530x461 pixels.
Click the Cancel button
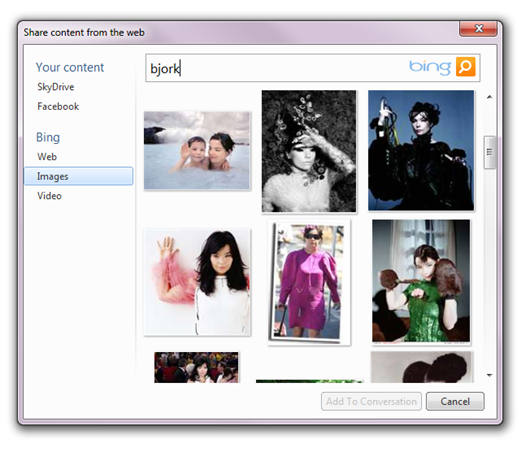(x=455, y=401)
